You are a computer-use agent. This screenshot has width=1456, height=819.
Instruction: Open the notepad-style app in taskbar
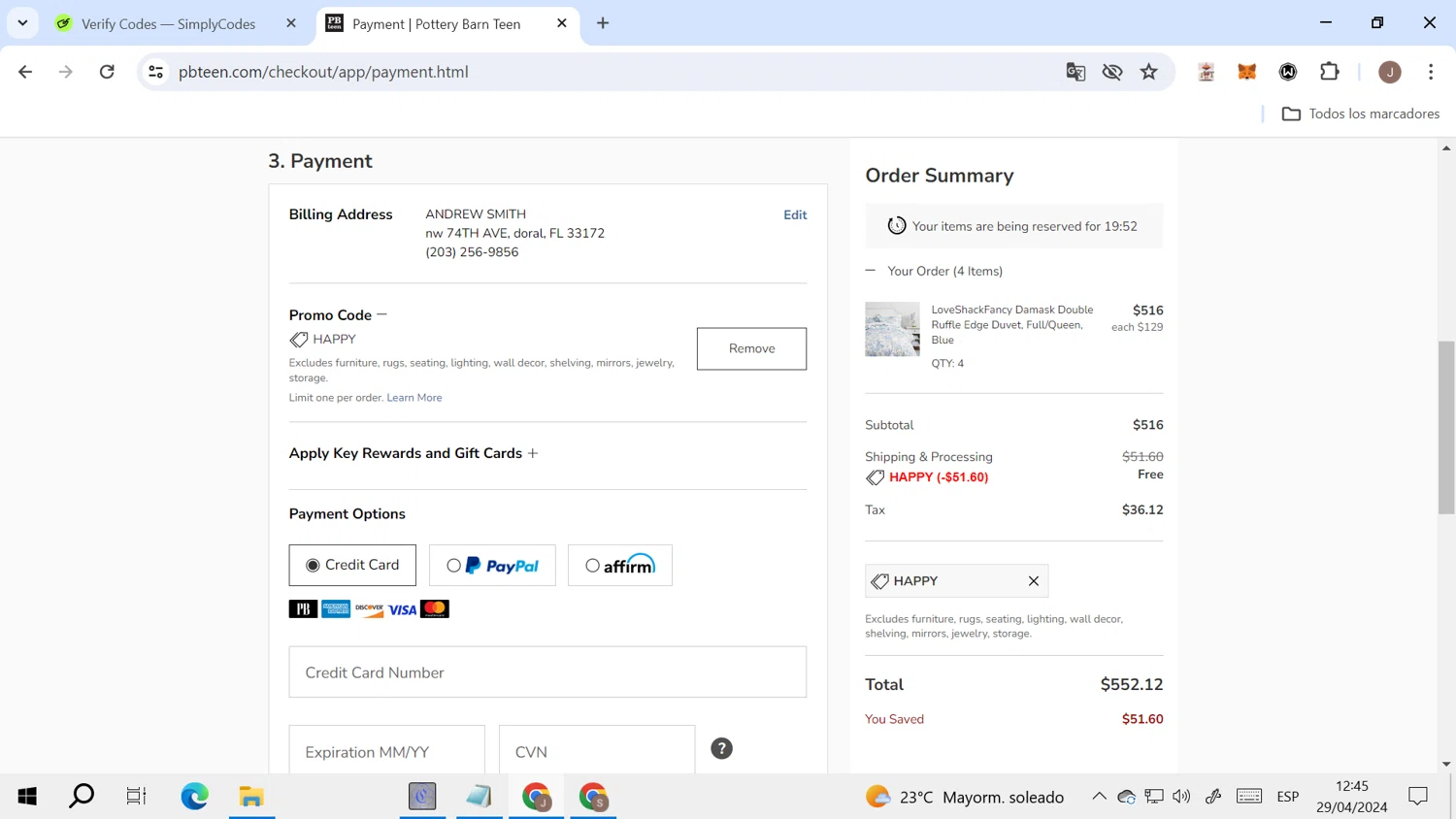point(479,797)
